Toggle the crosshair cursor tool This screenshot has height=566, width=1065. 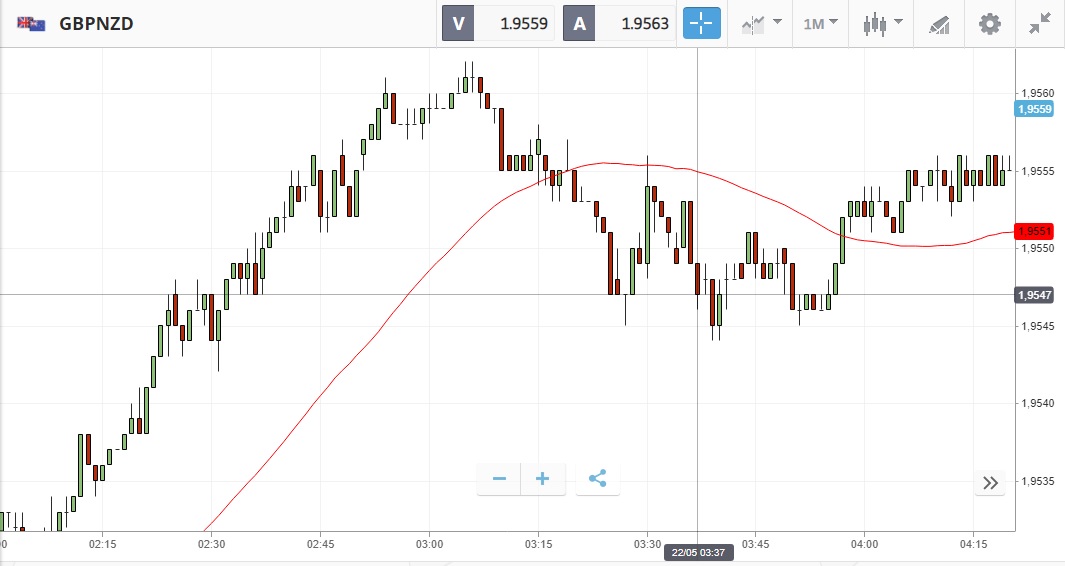click(x=702, y=23)
